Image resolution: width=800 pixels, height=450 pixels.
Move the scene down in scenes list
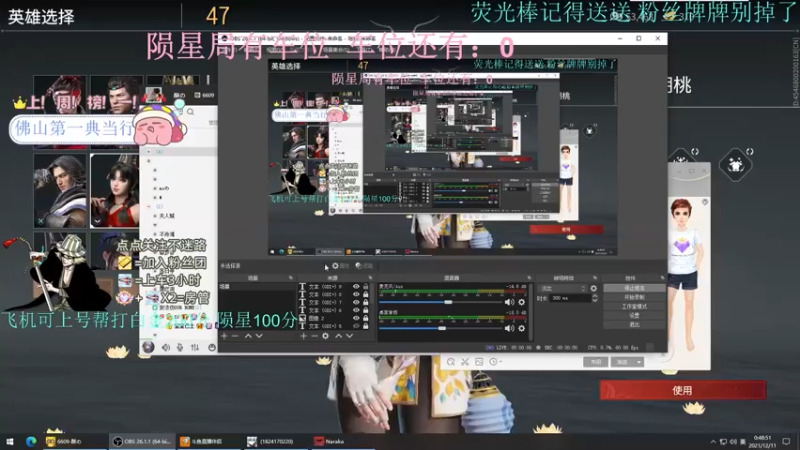[x=259, y=336]
